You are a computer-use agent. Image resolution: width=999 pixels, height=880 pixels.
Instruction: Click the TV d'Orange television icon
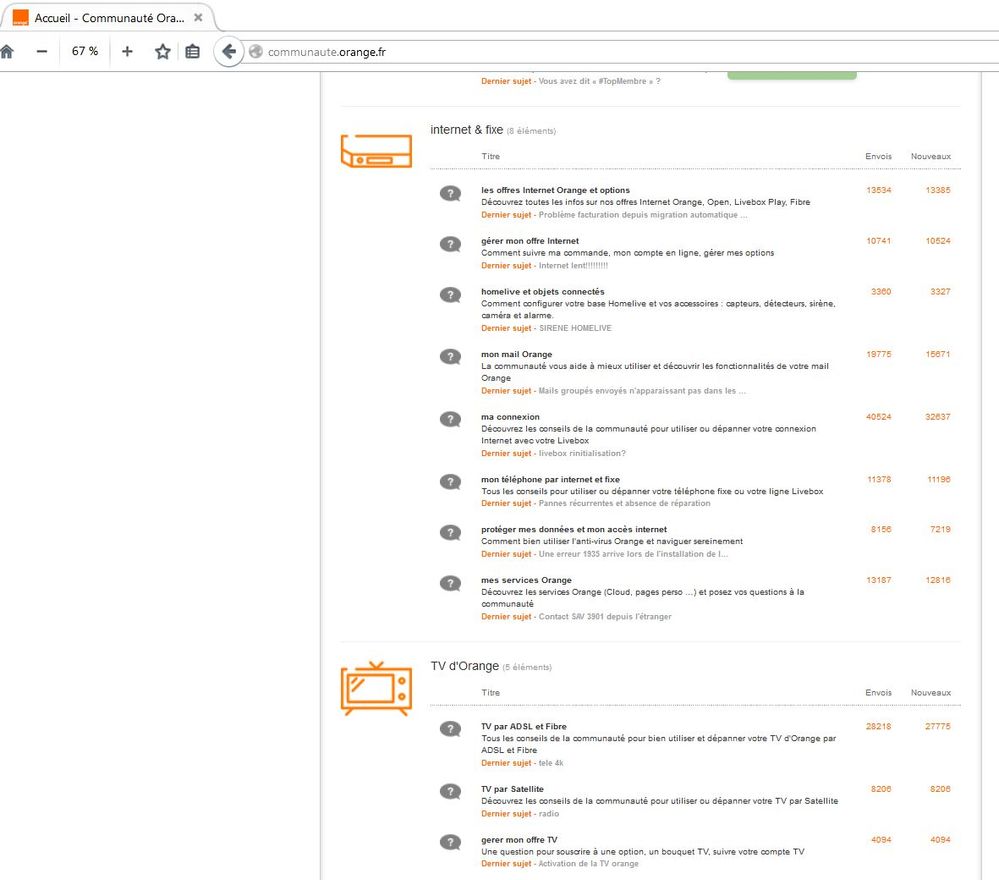376,689
